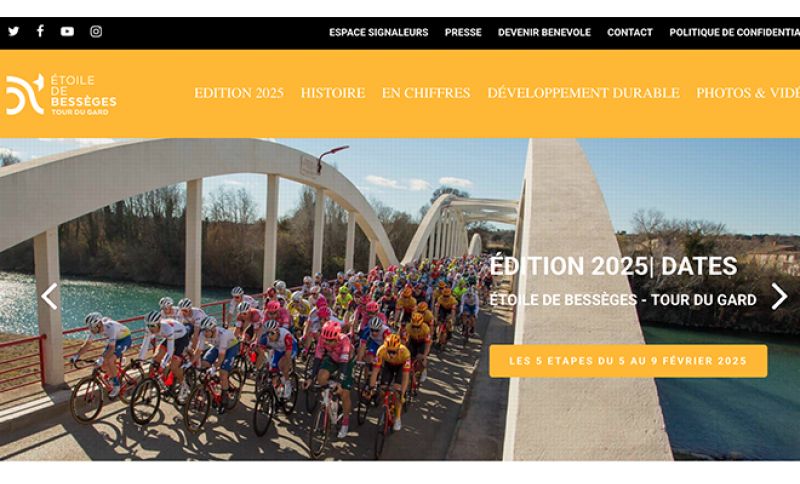The image size is (800, 484).
Task: Visit the YouTube channel icon
Action: pyautogui.click(x=67, y=32)
